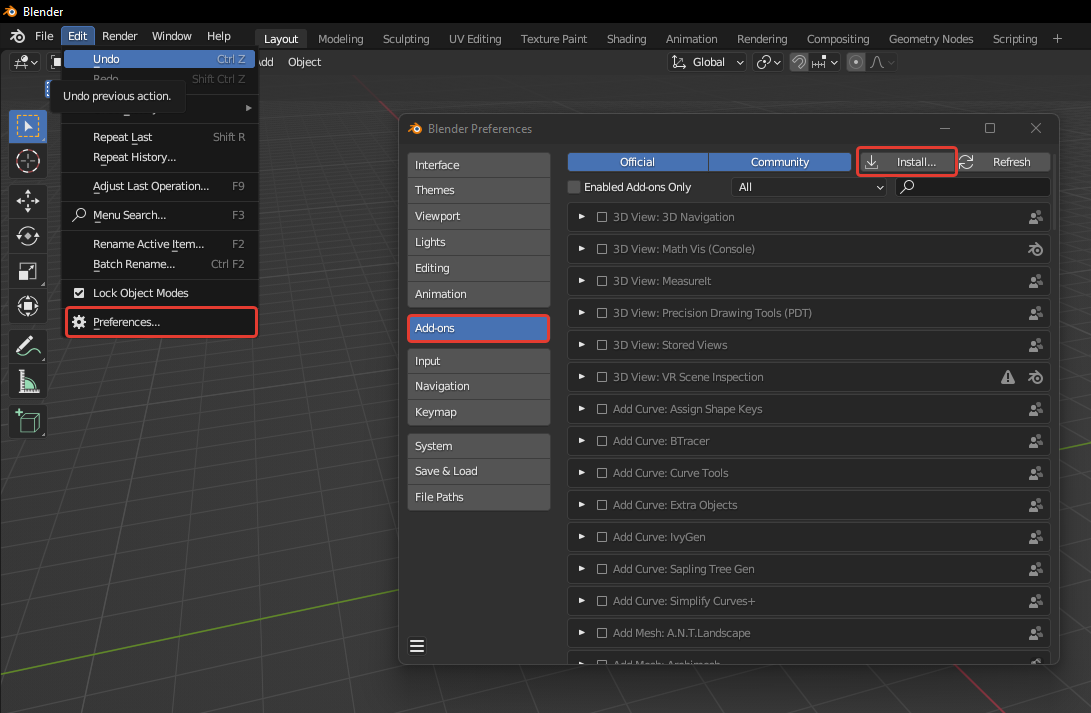This screenshot has width=1091, height=713.
Task: Click the community icon on 3D Navigation row
Action: tap(1035, 217)
